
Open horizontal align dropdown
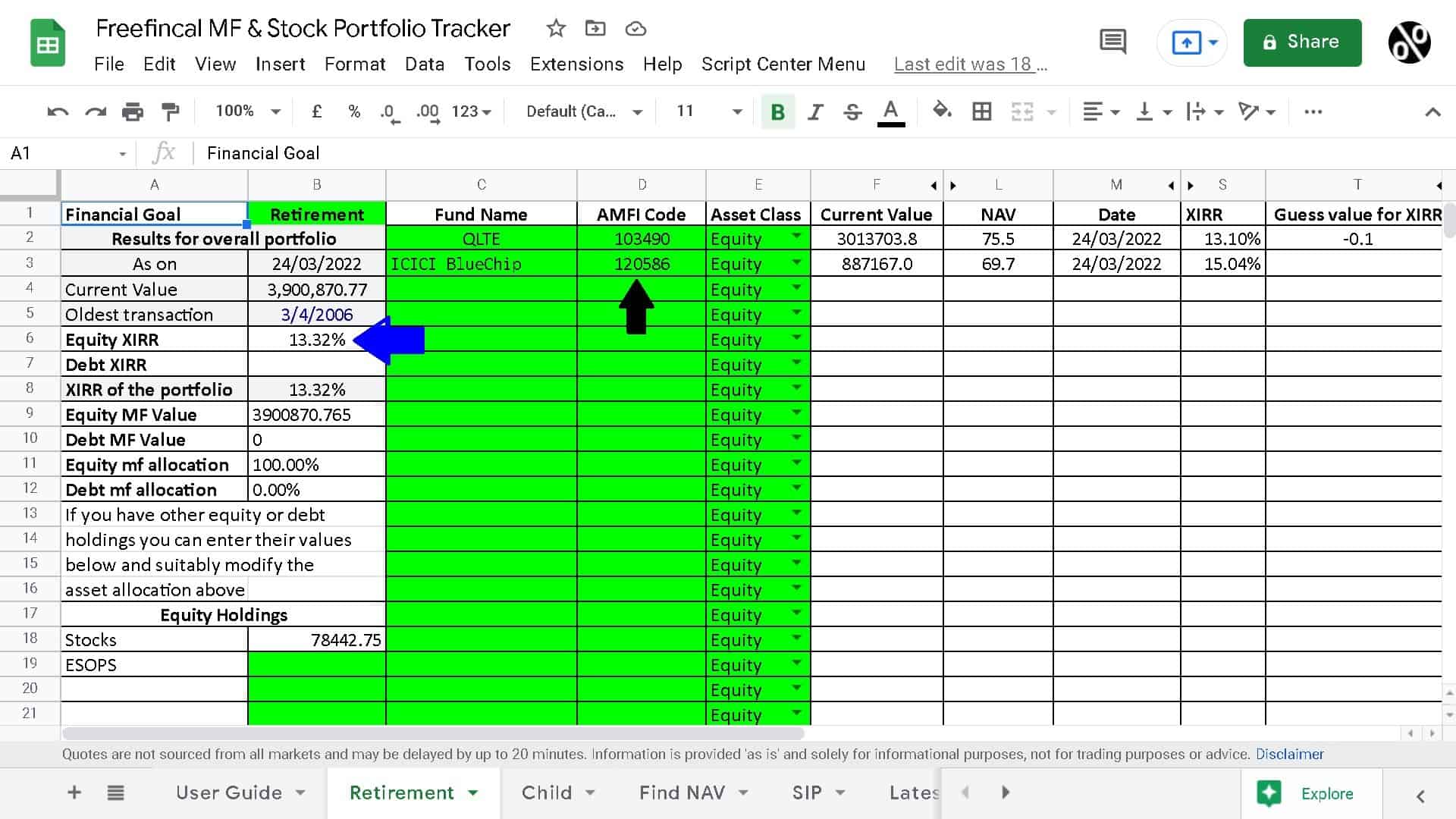click(1101, 112)
